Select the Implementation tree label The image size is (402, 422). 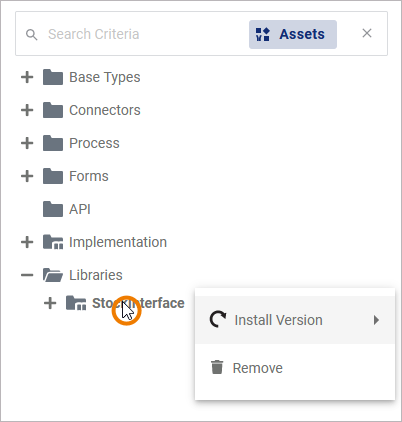point(118,242)
